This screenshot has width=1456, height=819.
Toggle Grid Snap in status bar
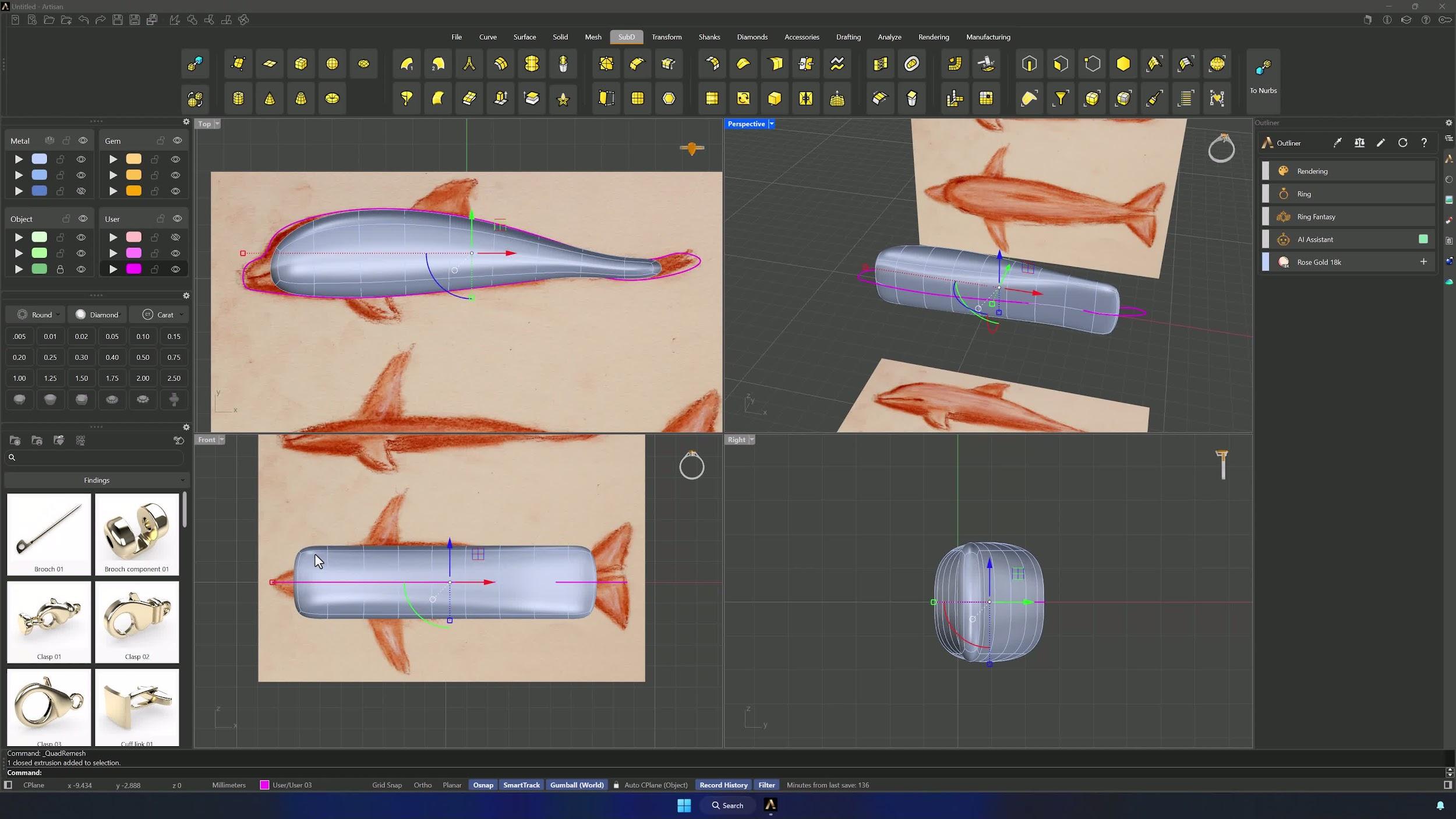[387, 785]
